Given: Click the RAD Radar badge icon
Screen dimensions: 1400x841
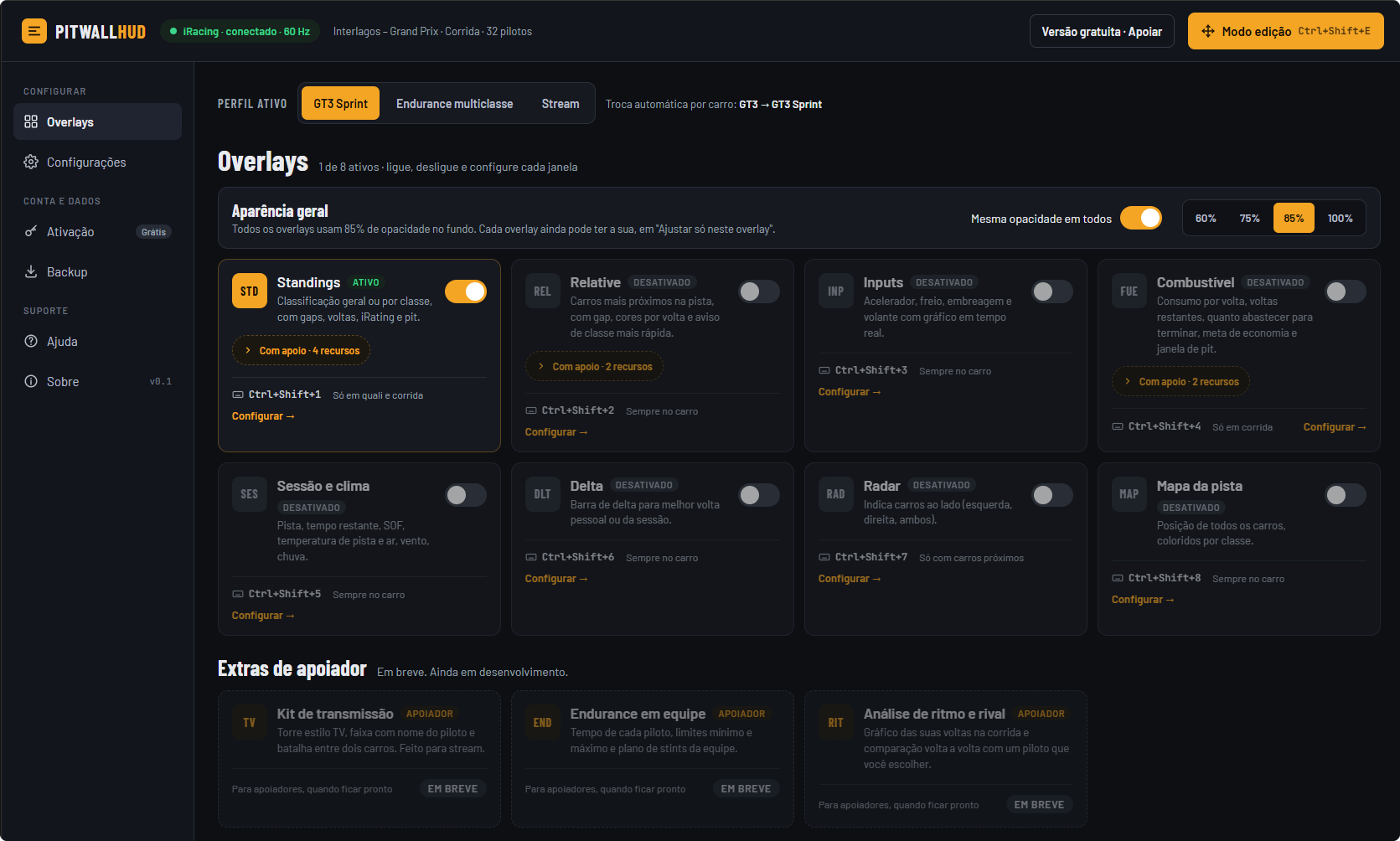Looking at the screenshot, I should tap(836, 494).
